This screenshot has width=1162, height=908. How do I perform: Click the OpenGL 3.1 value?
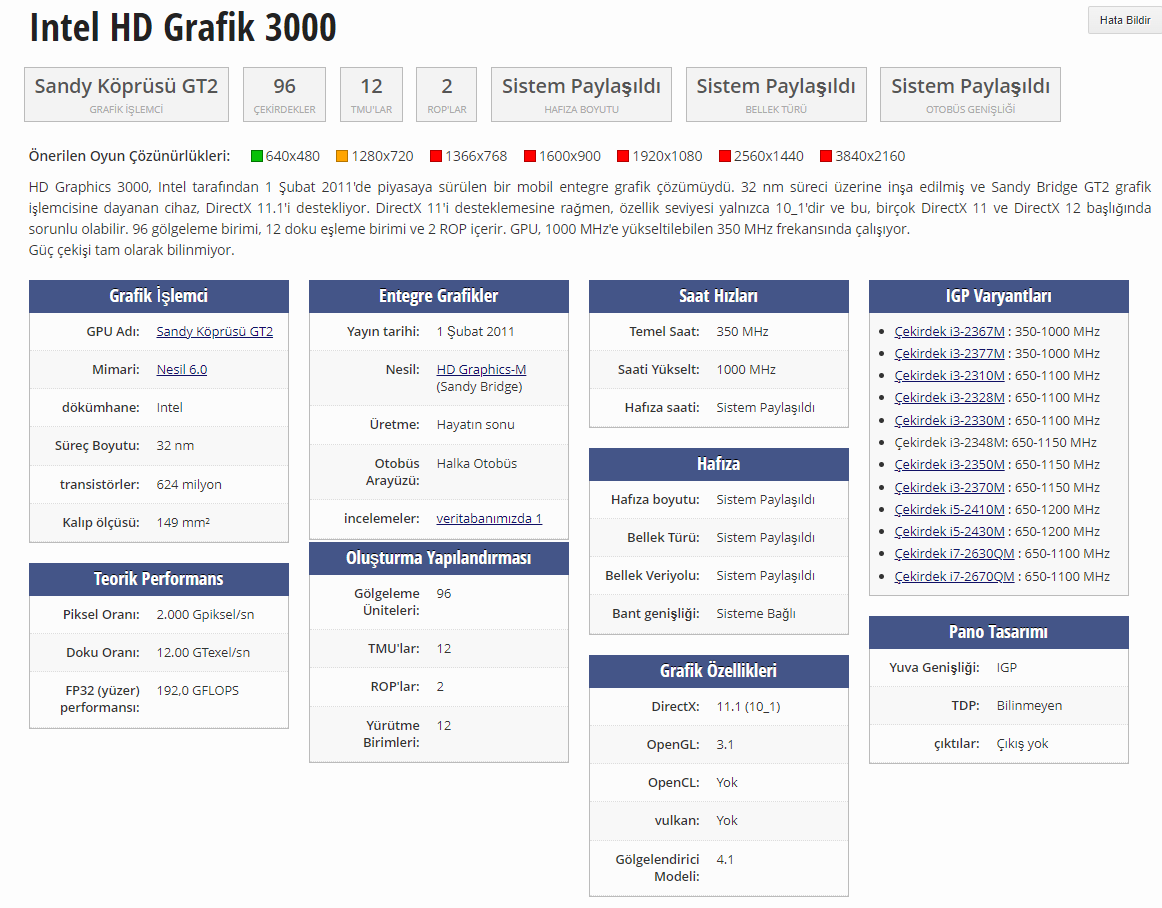725,744
